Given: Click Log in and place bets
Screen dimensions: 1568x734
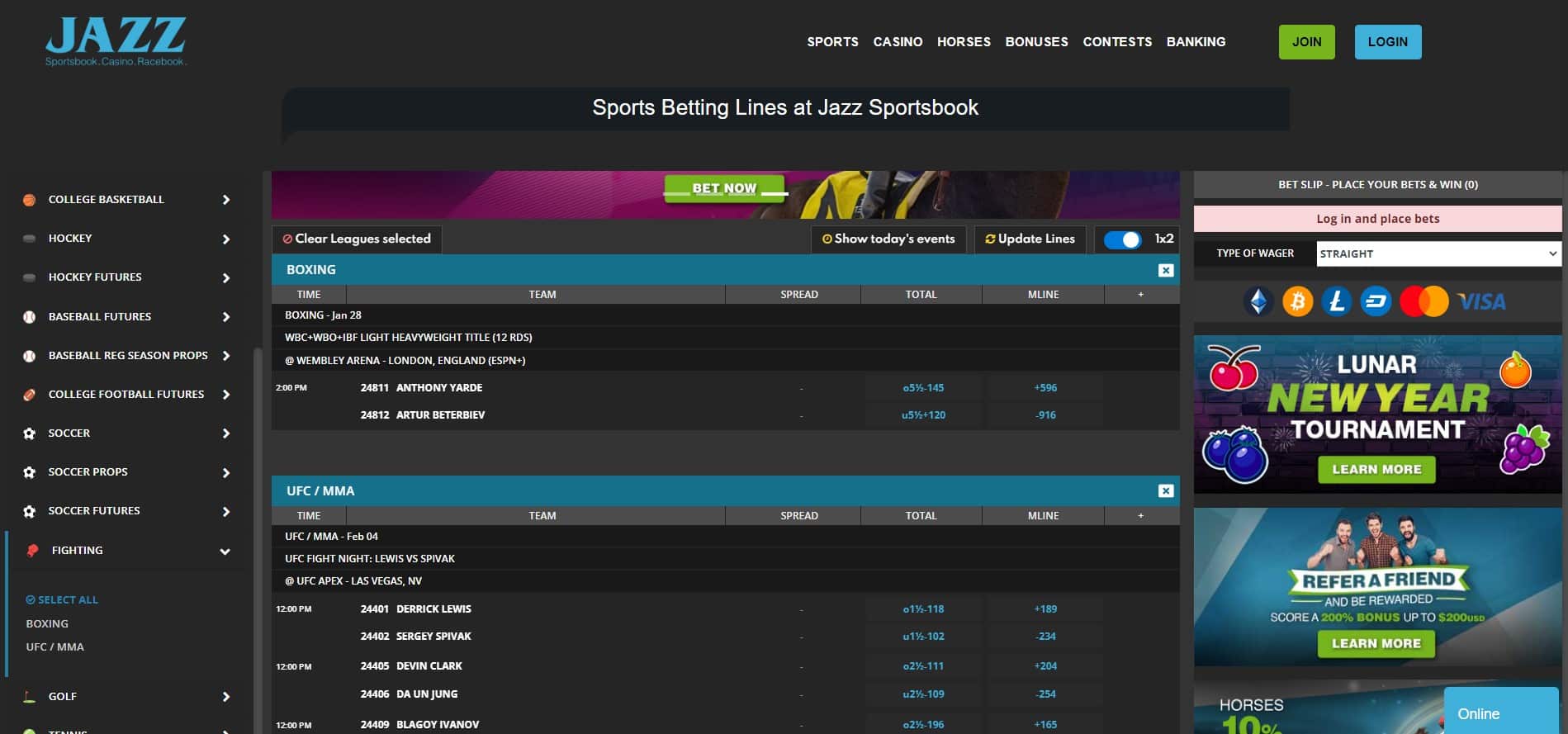Looking at the screenshot, I should [x=1377, y=219].
